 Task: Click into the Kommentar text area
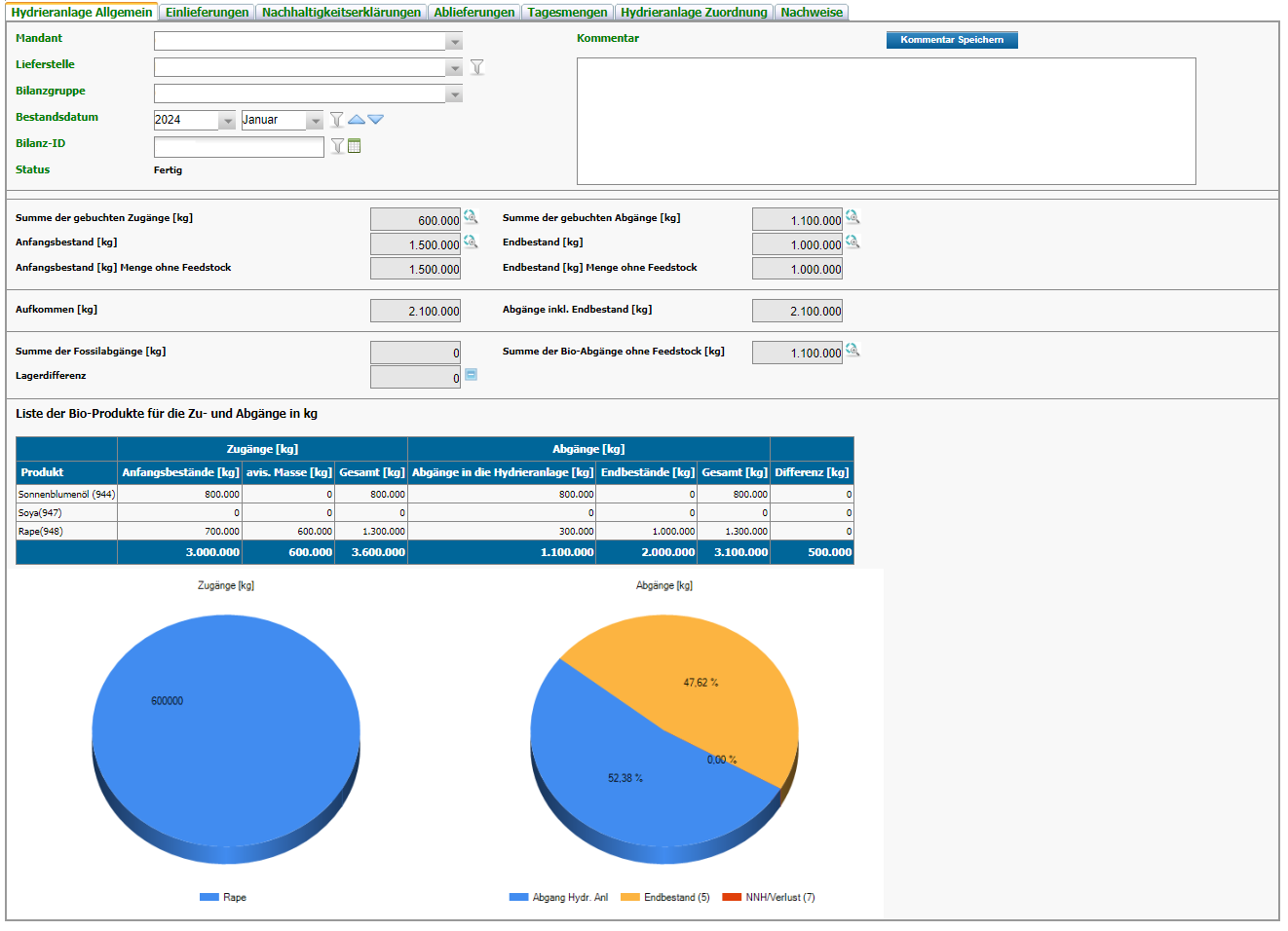[x=886, y=121]
